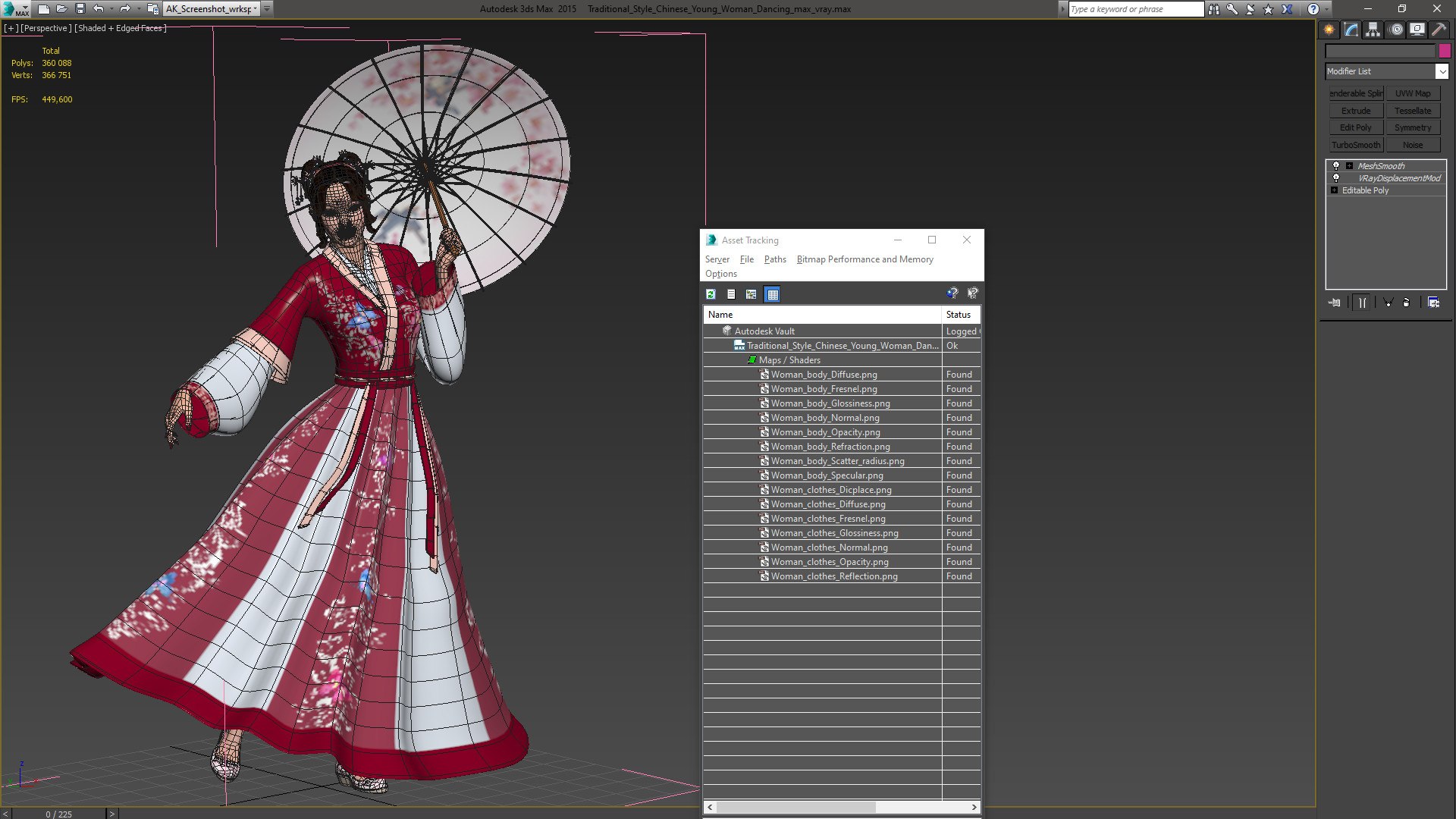Toggle MeshSmooth modifier lightbulb
Viewport: 1456px width, 819px height.
coord(1336,165)
